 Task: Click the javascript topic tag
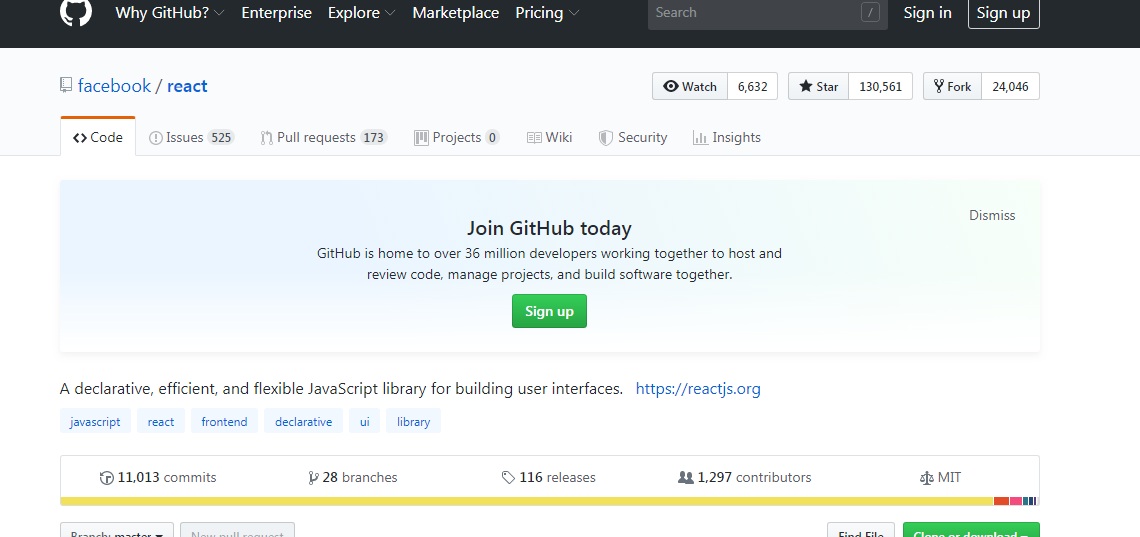pos(95,421)
